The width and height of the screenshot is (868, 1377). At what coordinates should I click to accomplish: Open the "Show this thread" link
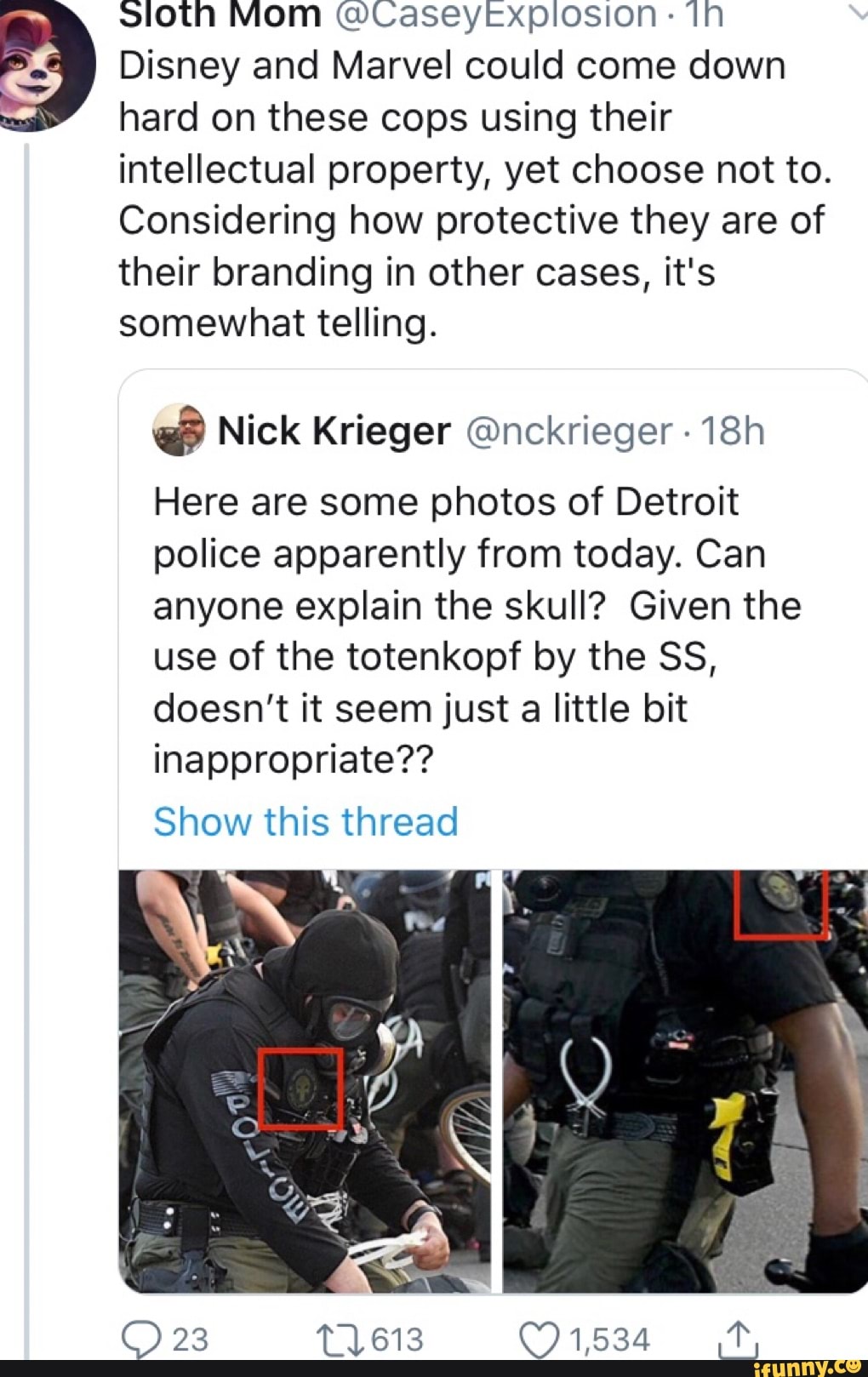click(x=306, y=821)
